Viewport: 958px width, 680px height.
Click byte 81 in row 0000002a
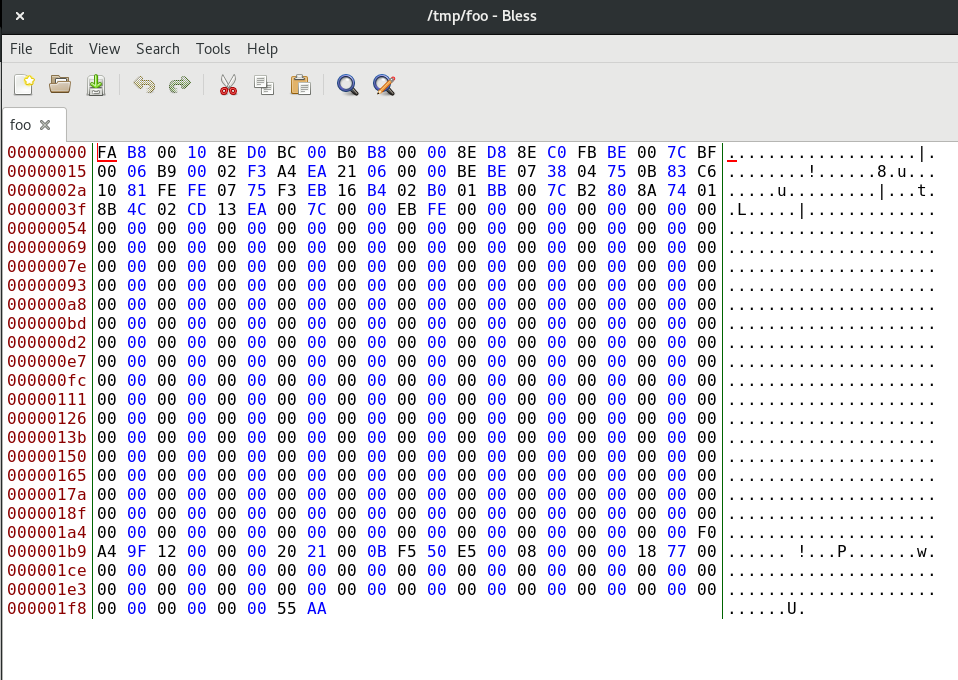(x=137, y=190)
